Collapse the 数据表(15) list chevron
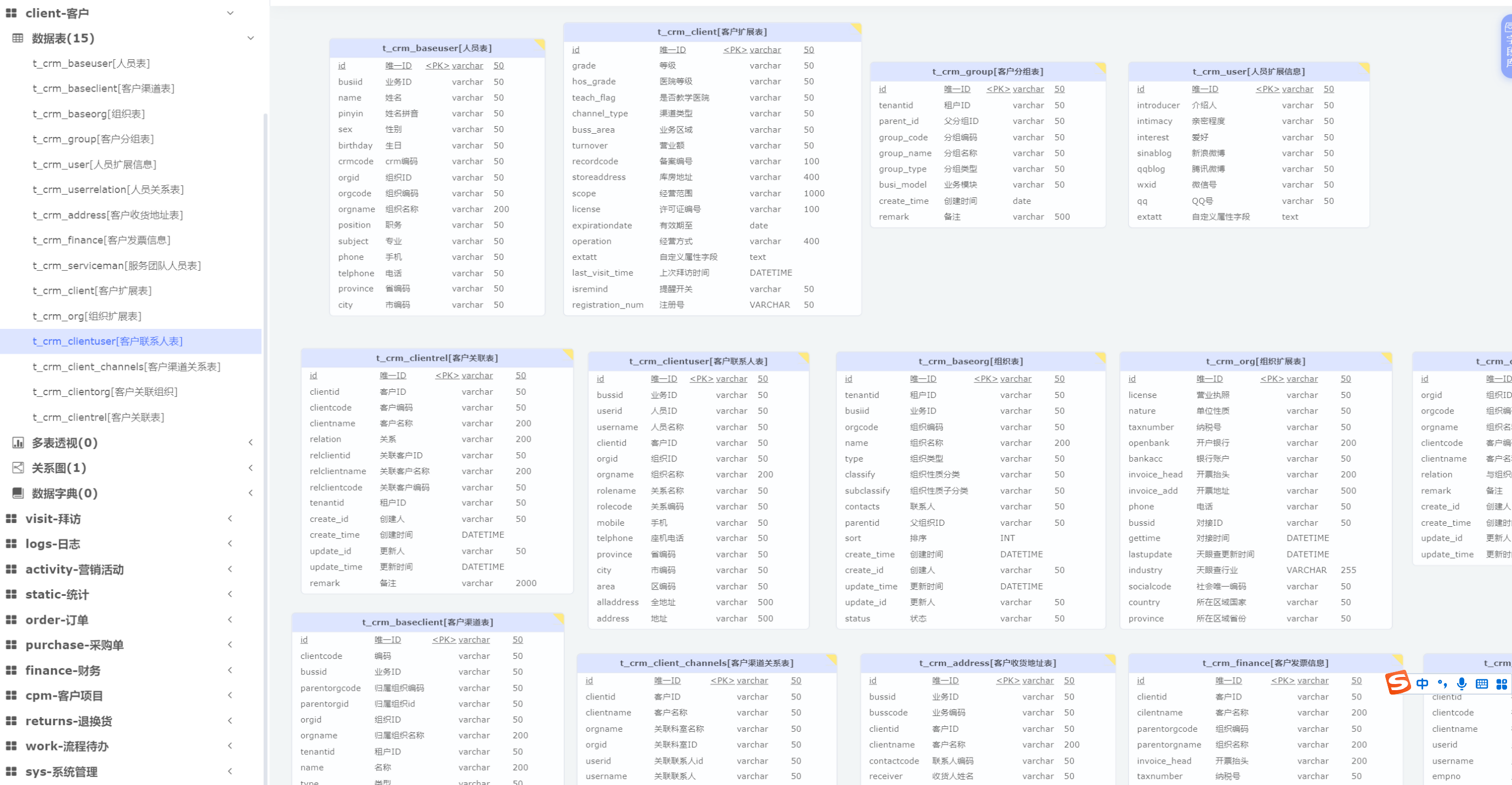1512x785 pixels. [251, 38]
